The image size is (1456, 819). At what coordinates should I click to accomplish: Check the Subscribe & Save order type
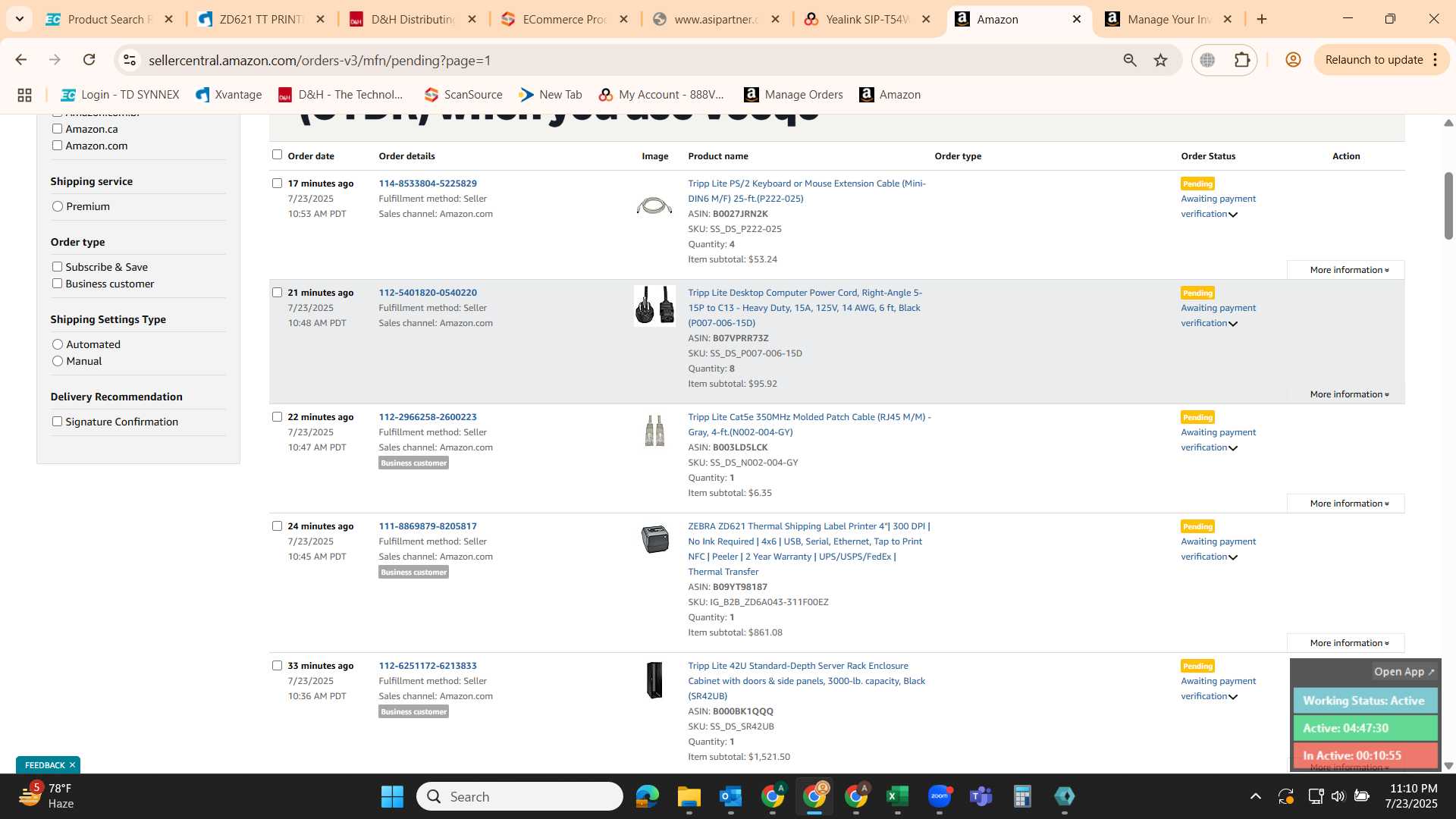coord(57,267)
